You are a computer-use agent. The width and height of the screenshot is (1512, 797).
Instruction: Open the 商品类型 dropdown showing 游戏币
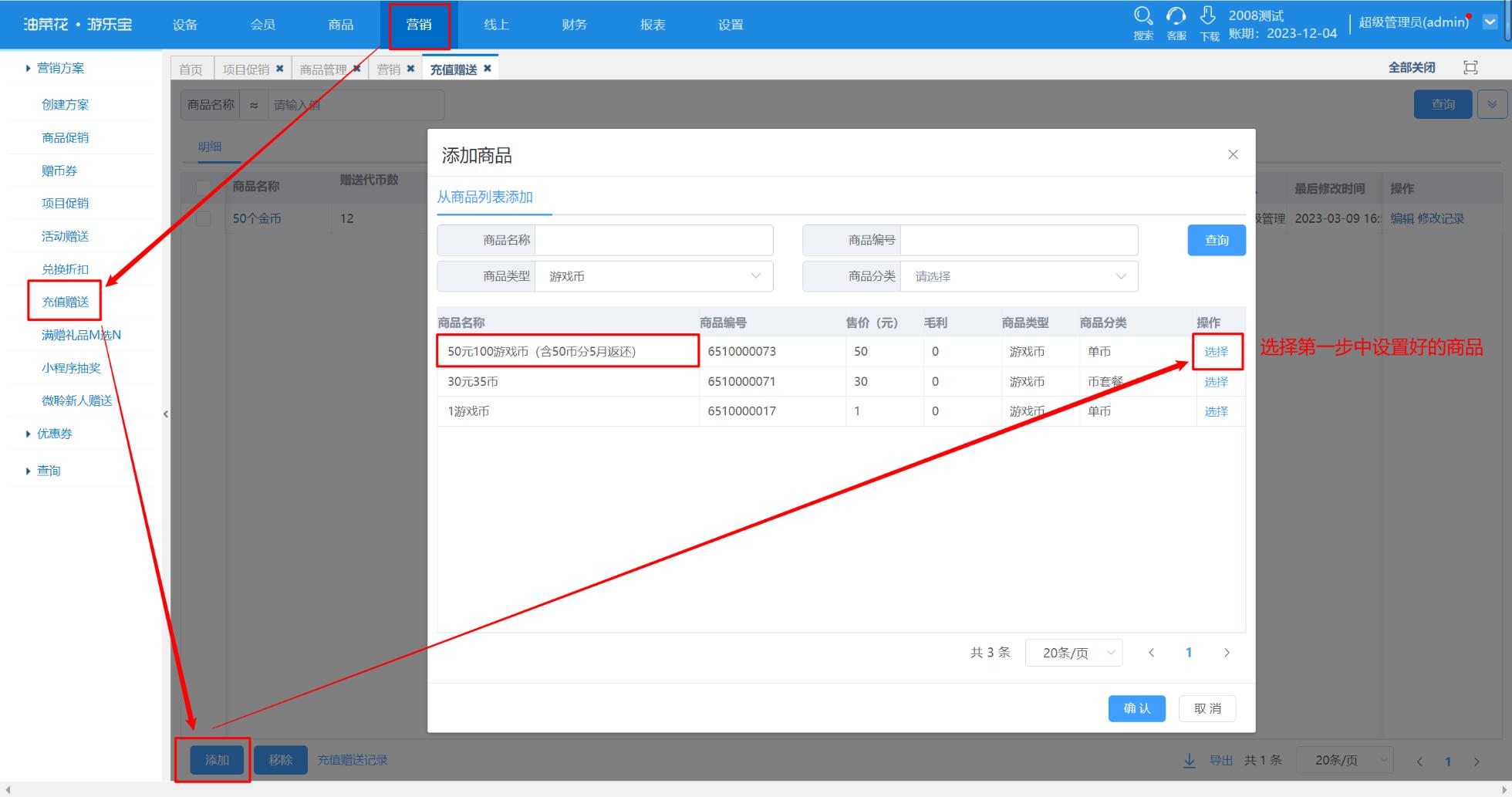coord(653,276)
